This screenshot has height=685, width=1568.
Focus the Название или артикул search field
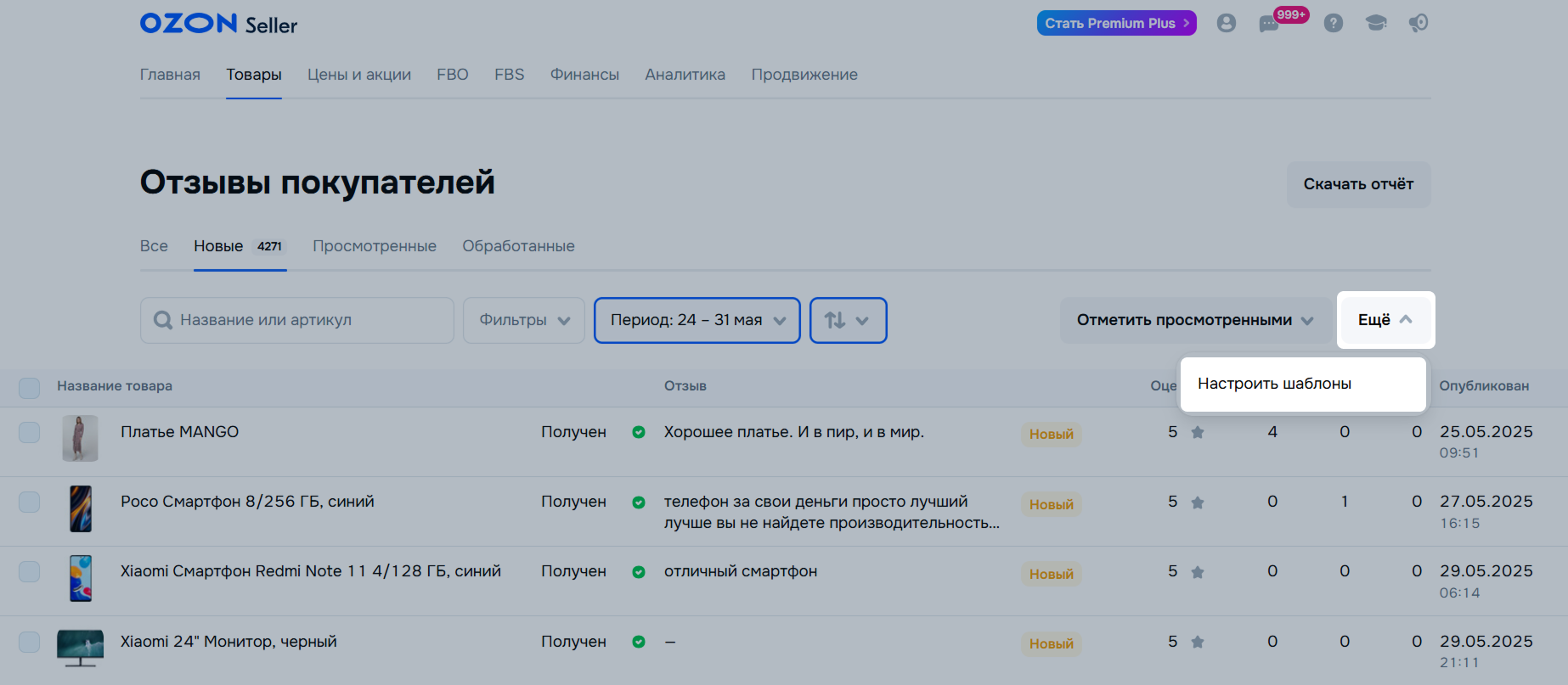(297, 320)
